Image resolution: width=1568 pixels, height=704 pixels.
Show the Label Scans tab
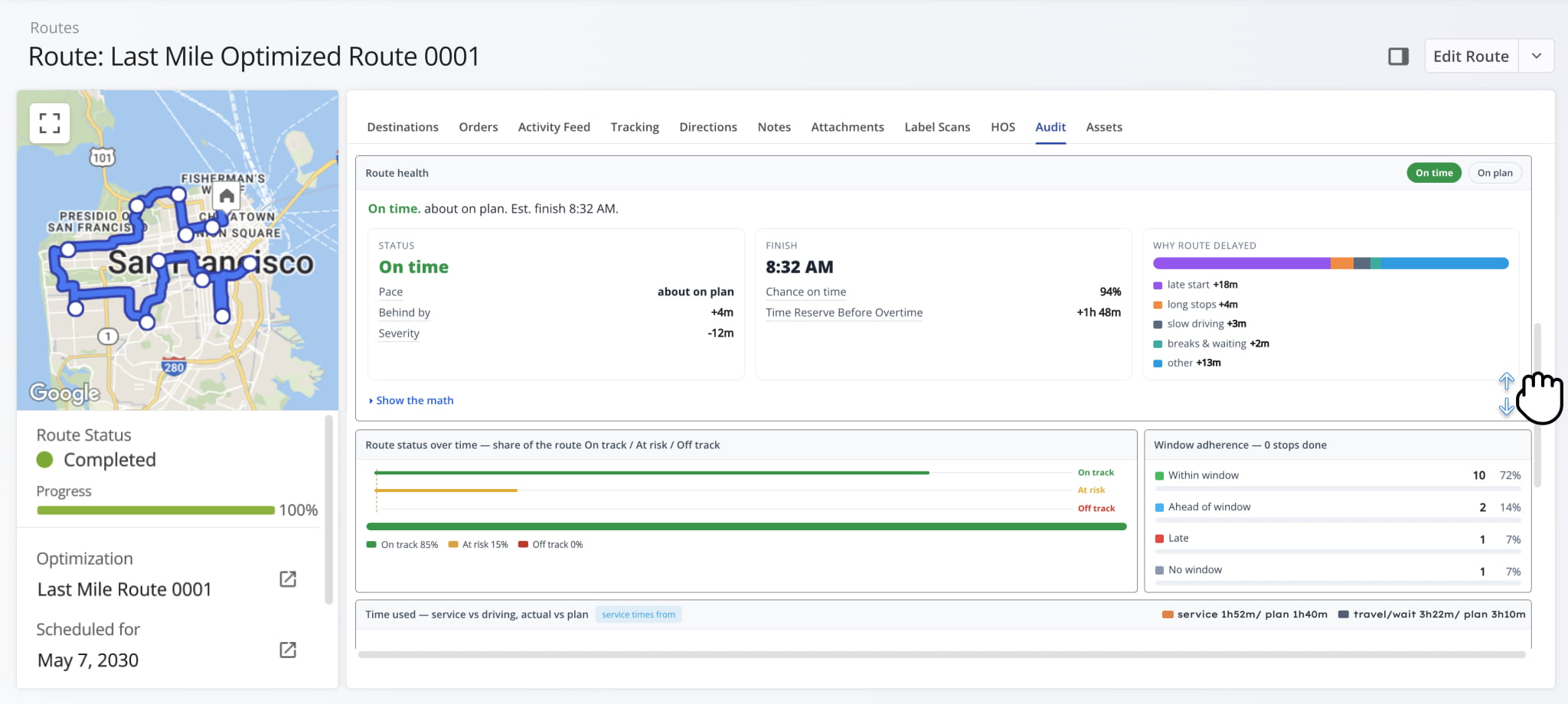coord(937,127)
